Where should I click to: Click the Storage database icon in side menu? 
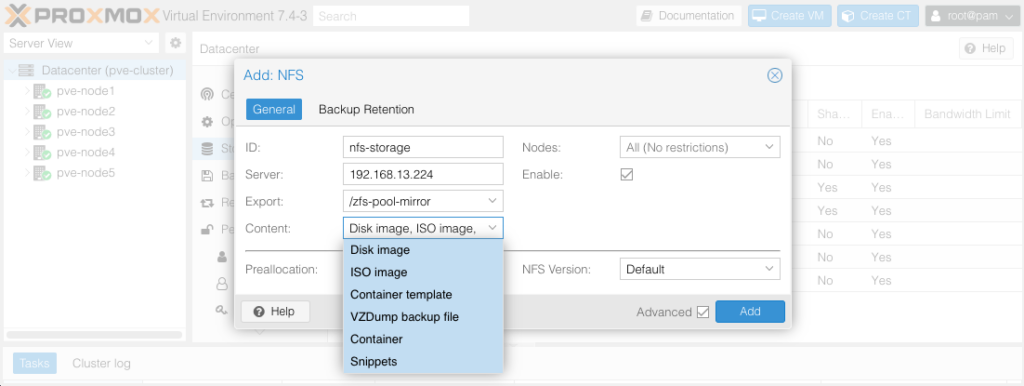(207, 149)
